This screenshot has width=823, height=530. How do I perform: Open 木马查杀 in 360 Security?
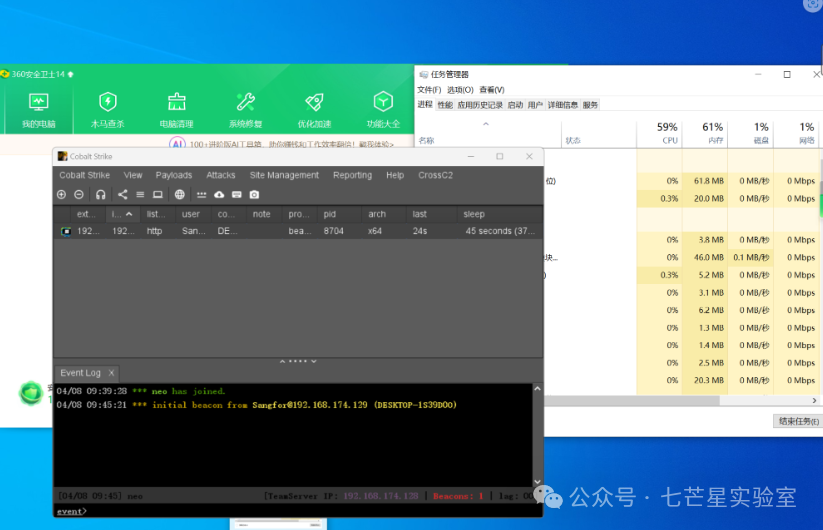click(x=108, y=110)
